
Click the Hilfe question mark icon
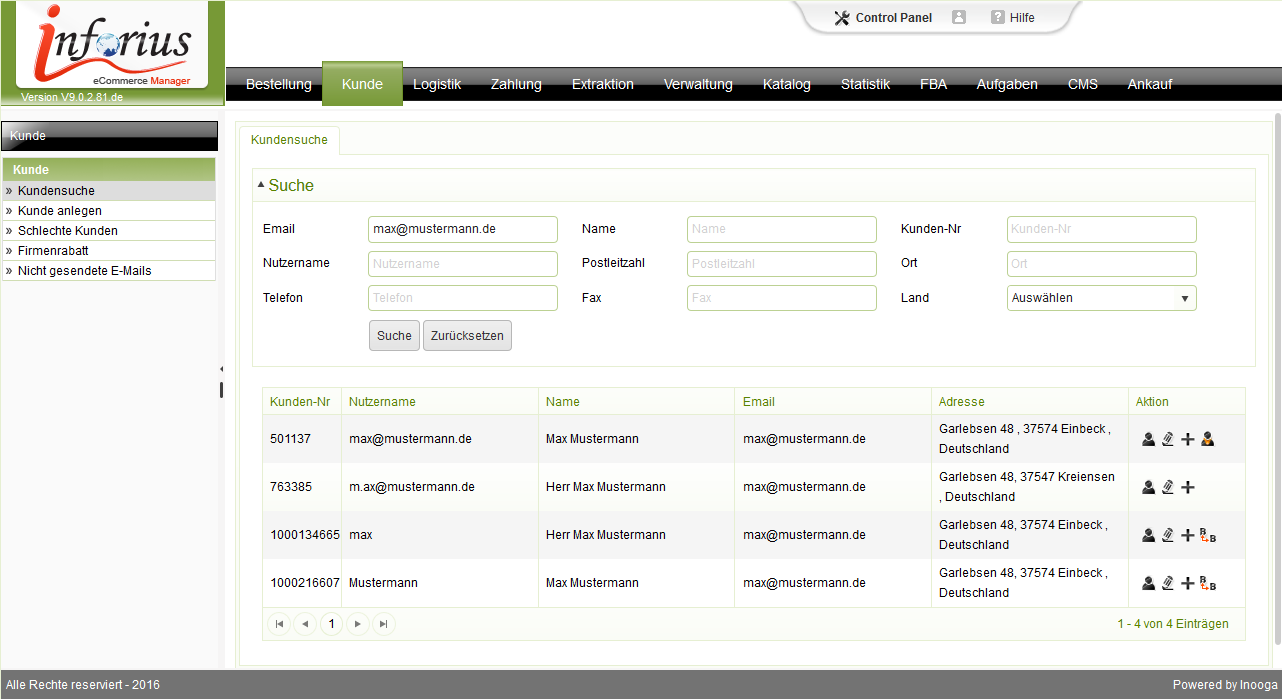[x=997, y=17]
